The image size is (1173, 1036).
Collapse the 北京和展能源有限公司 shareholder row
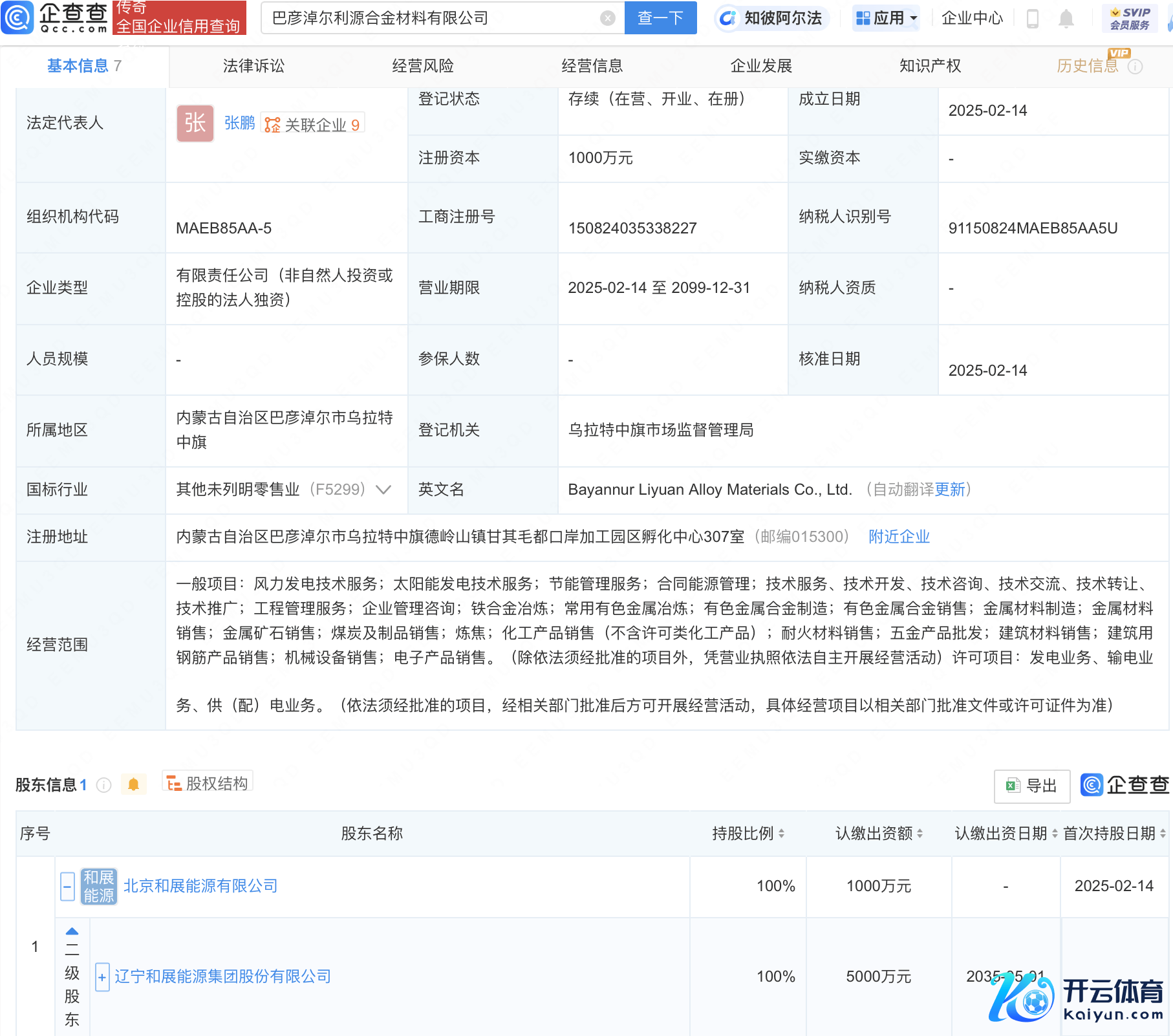tap(67, 886)
